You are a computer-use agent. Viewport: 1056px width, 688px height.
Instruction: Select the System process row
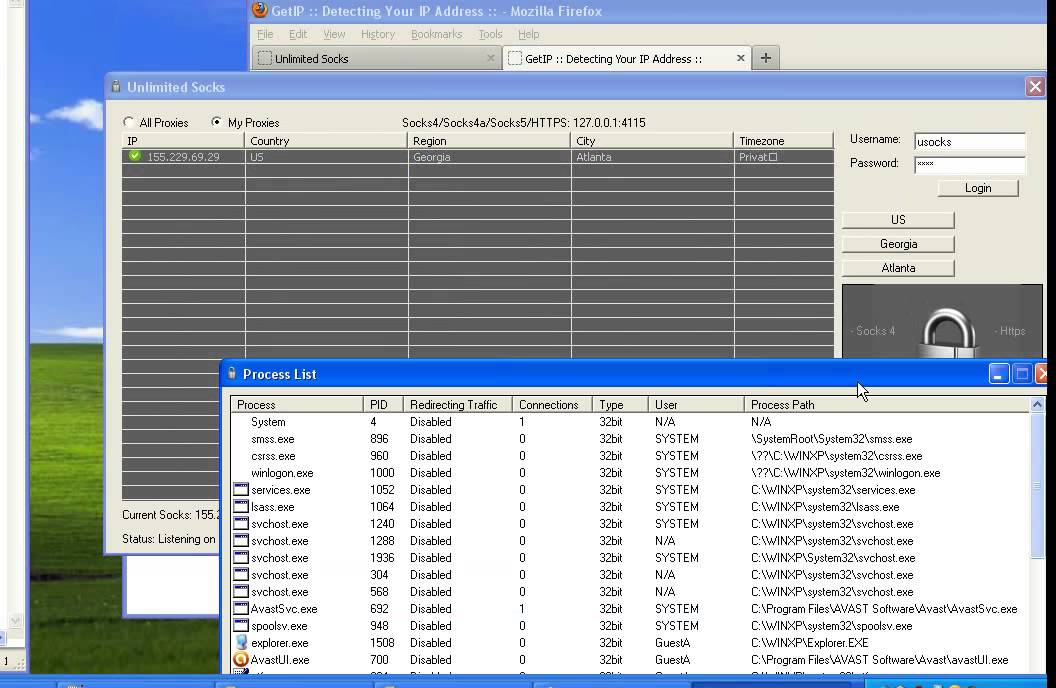pyautogui.click(x=630, y=422)
